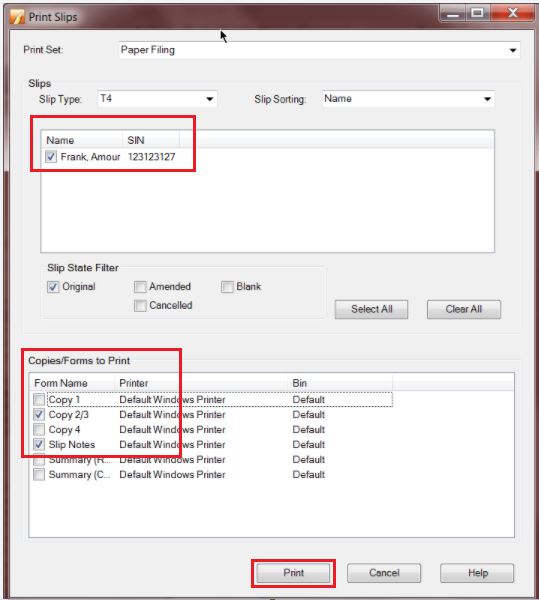Select the Printer column header

[201, 383]
